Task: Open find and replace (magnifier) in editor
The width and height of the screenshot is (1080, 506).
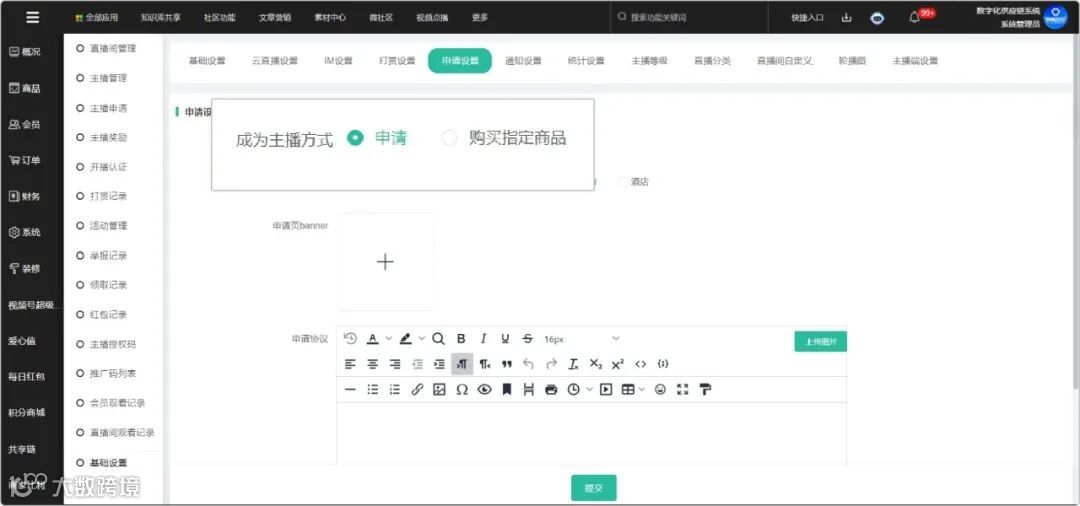Action: click(x=438, y=339)
